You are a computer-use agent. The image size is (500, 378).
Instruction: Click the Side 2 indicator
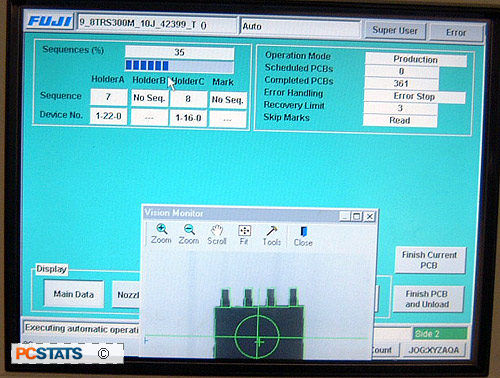point(440,334)
